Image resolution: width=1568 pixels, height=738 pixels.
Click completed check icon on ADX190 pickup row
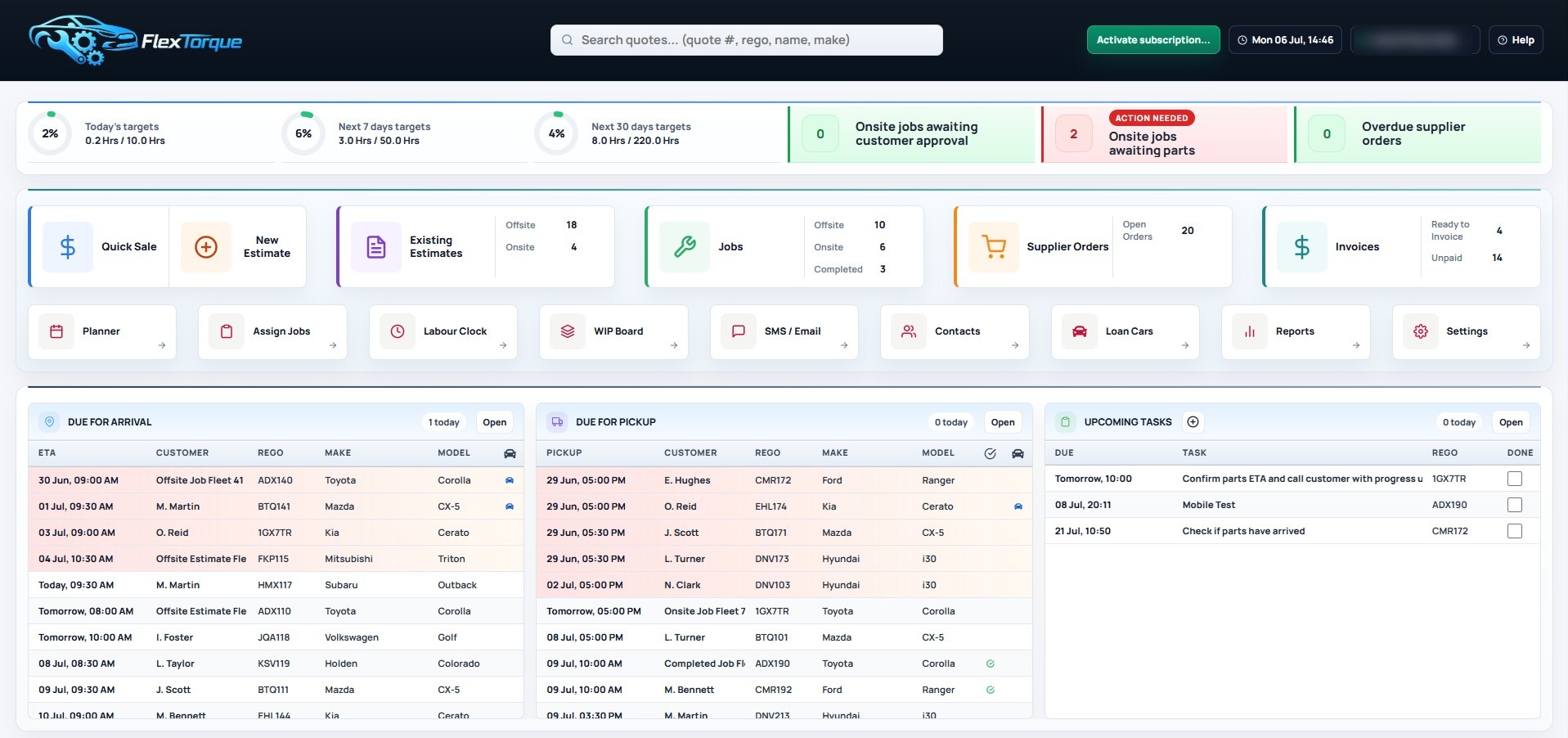(991, 664)
